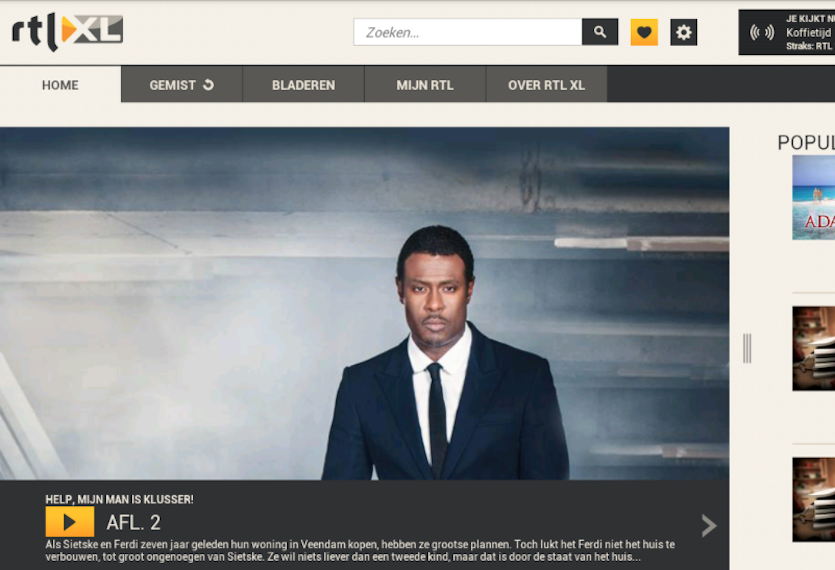Click the Popular section heading
Viewport: 835px width, 570px height.
pyautogui.click(x=806, y=142)
